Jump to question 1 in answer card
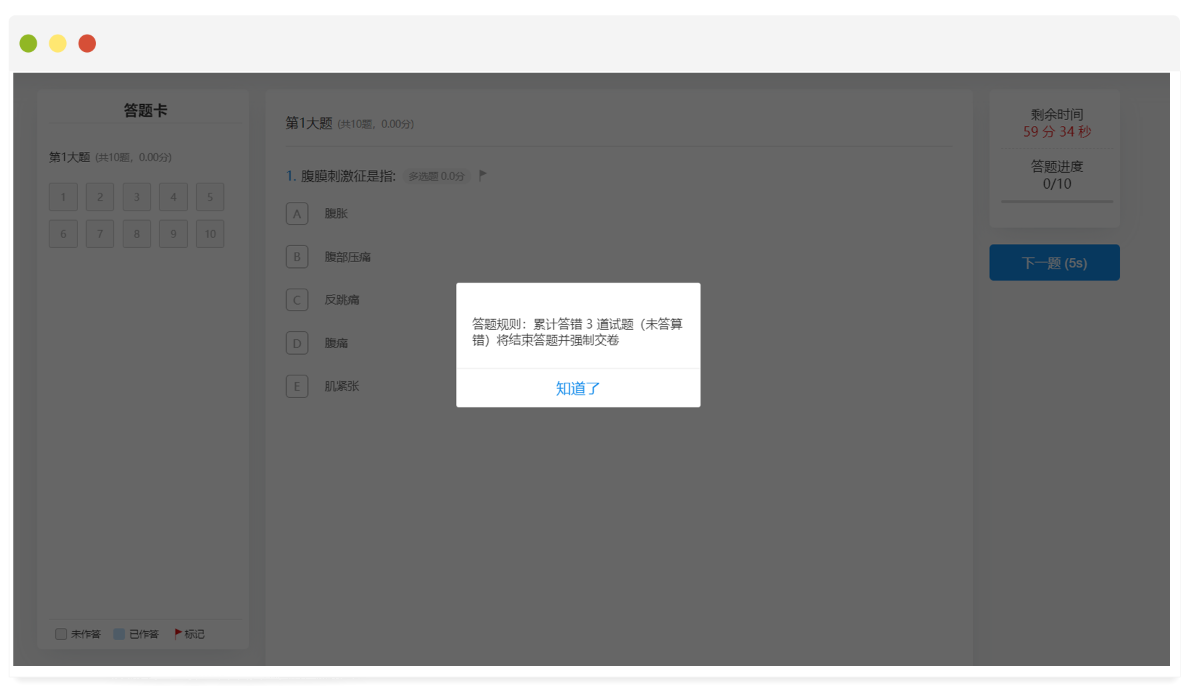 pos(63,197)
